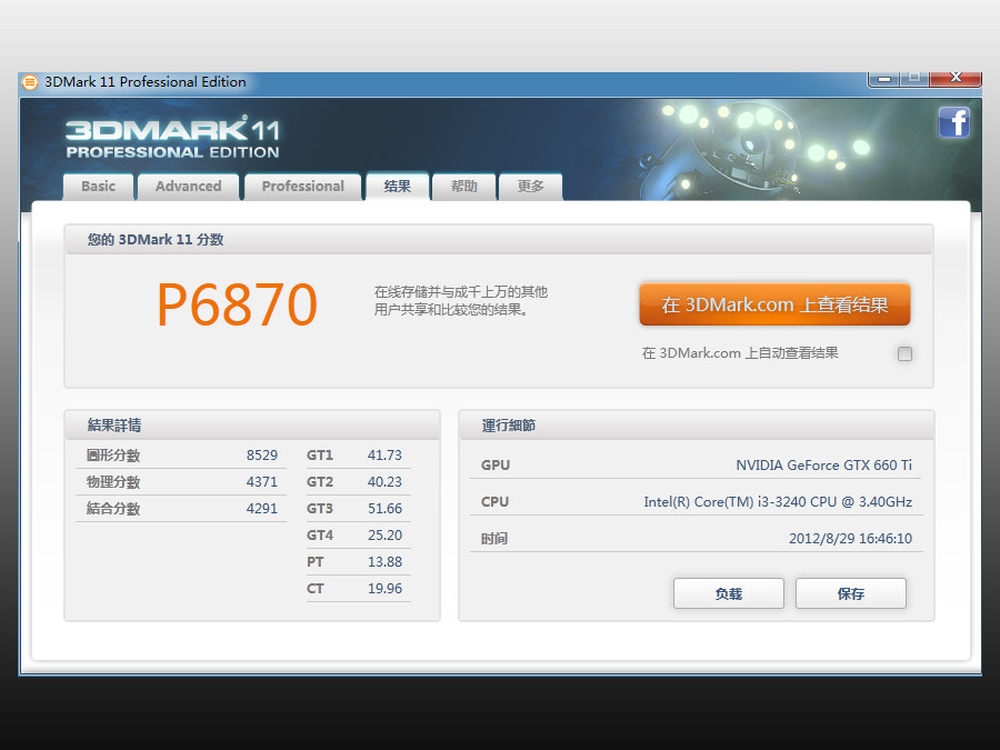Click the 運行細節 panel header

pos(696,425)
